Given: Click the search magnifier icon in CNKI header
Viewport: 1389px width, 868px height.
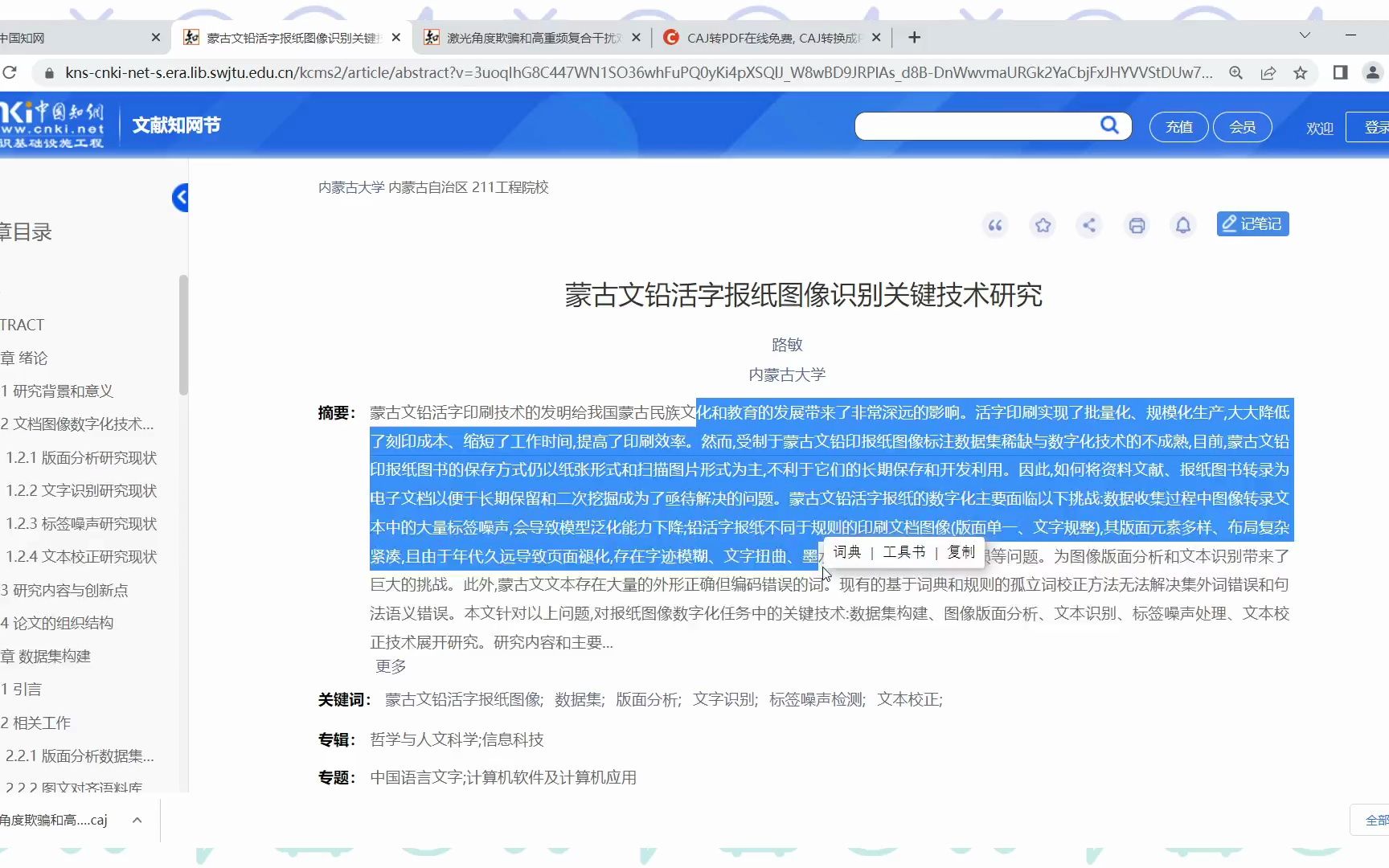Looking at the screenshot, I should (x=1109, y=125).
